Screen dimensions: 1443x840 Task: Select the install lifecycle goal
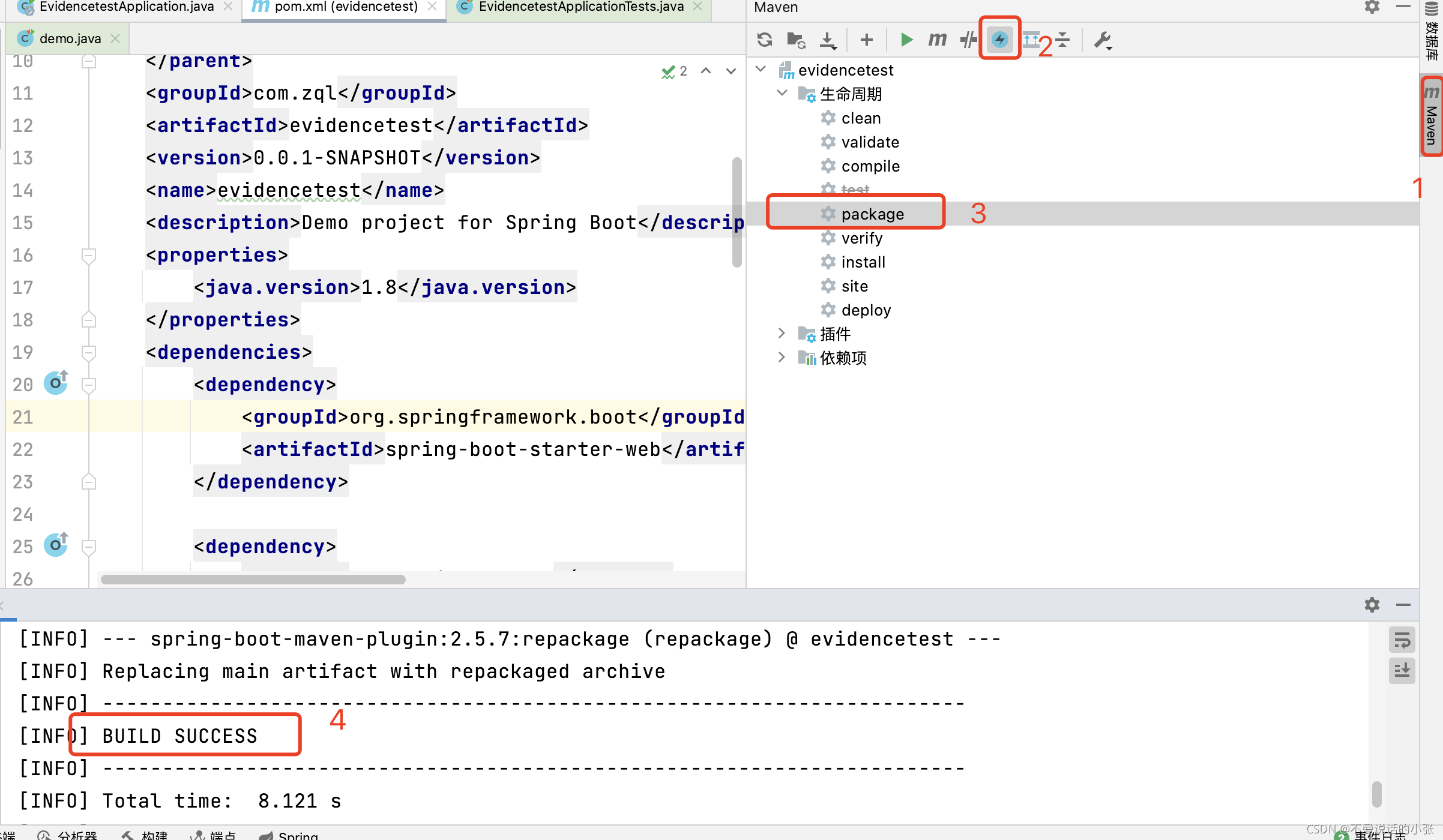[x=863, y=262]
